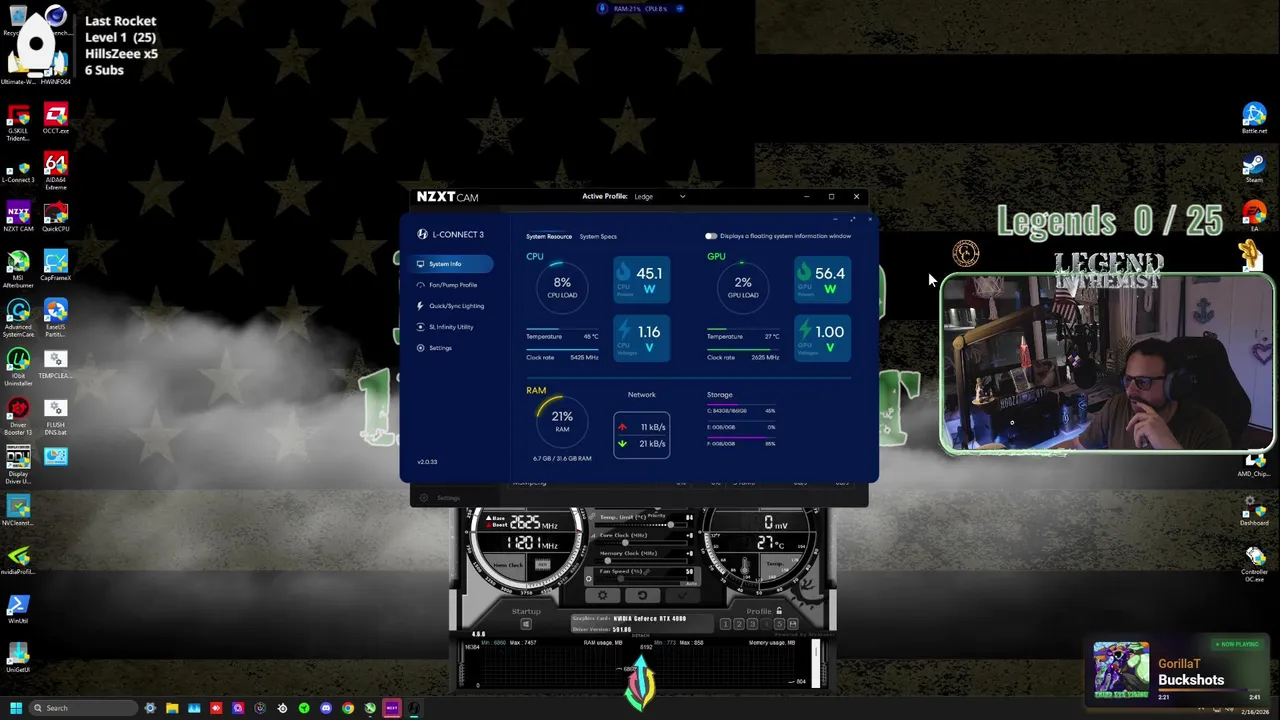Open EaseUS Partition desktop icon

56,317
